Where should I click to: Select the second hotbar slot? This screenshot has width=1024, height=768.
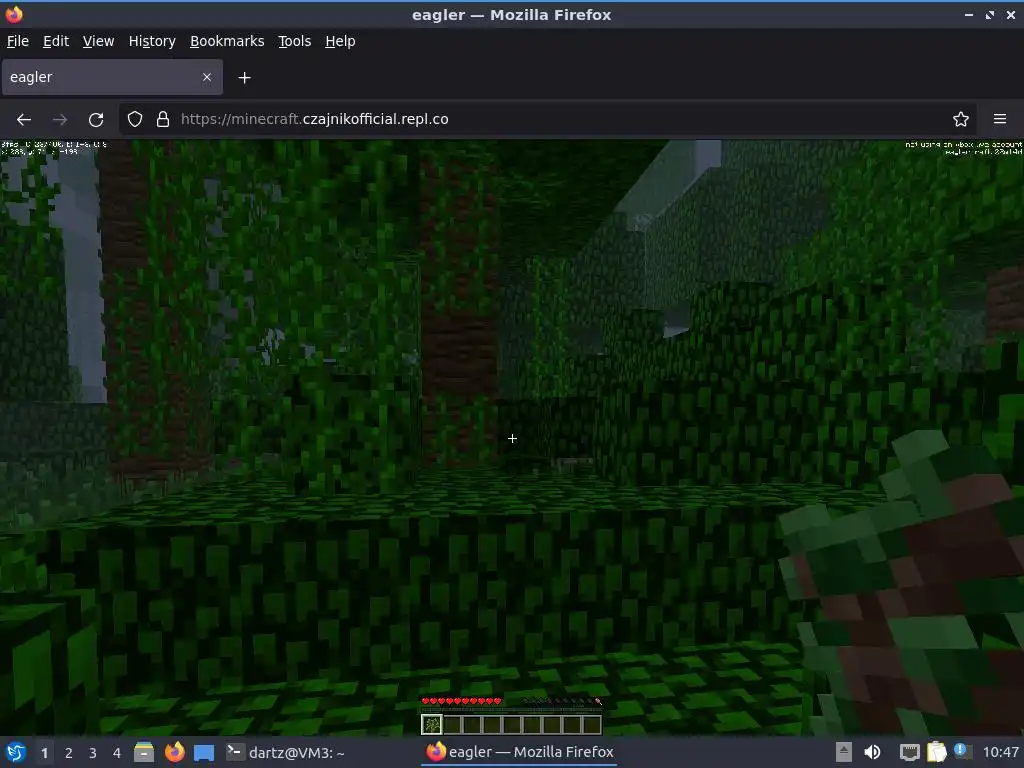click(x=452, y=724)
